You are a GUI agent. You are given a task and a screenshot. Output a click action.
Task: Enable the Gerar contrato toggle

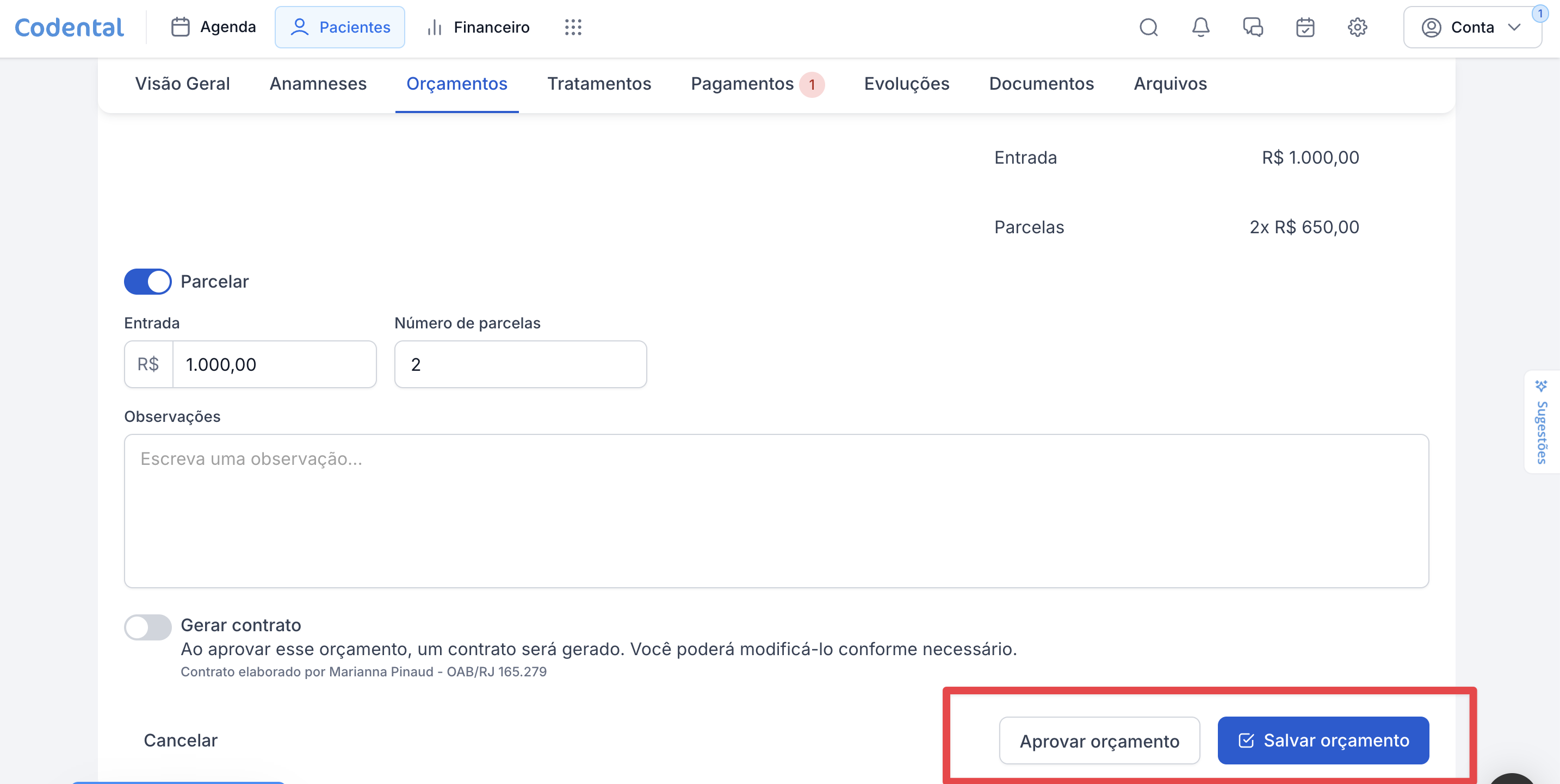(x=148, y=626)
